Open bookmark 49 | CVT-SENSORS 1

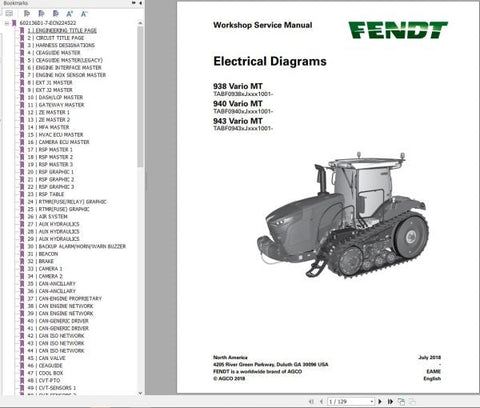tap(52, 388)
